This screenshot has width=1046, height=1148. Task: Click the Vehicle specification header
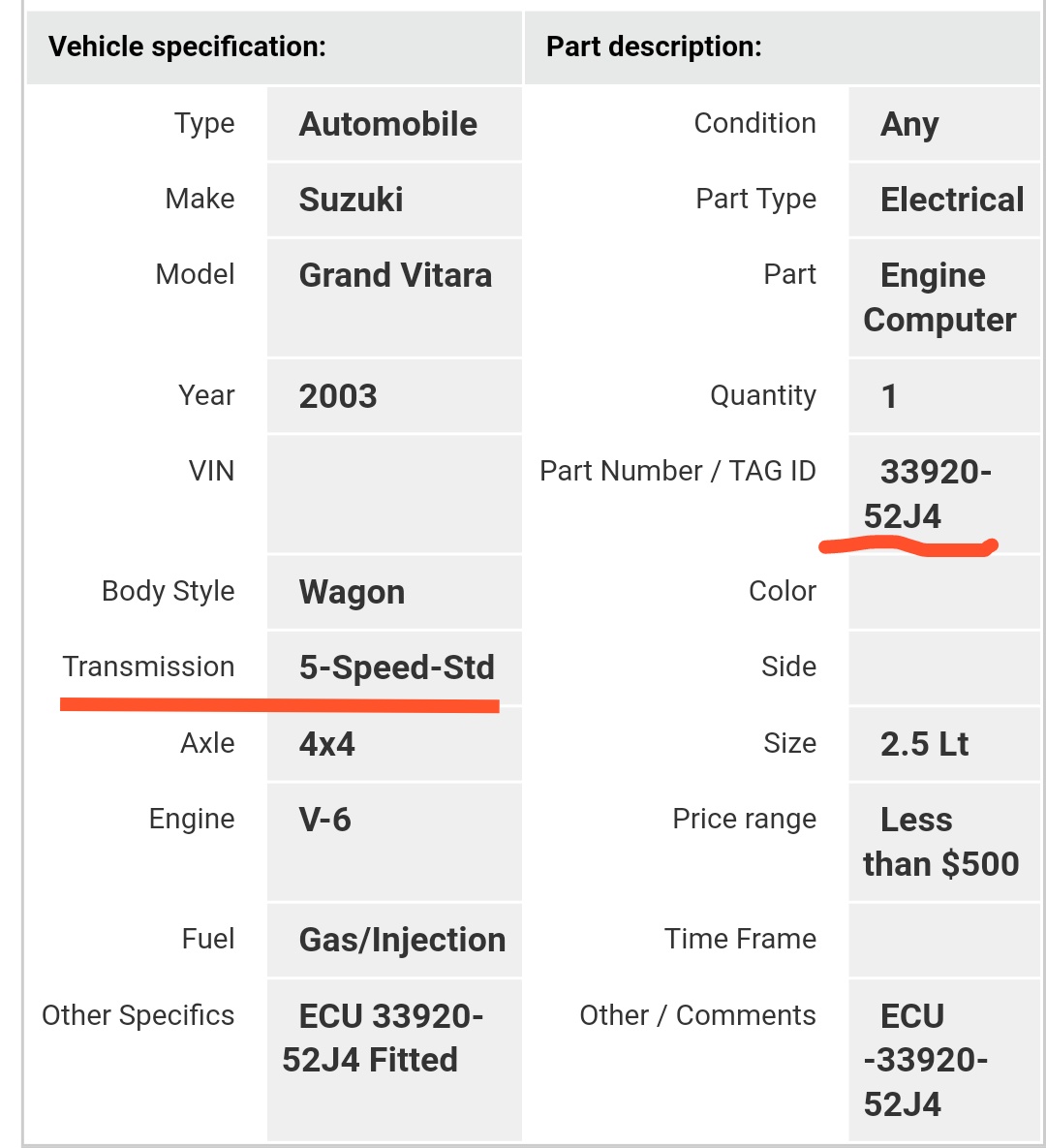point(187,47)
